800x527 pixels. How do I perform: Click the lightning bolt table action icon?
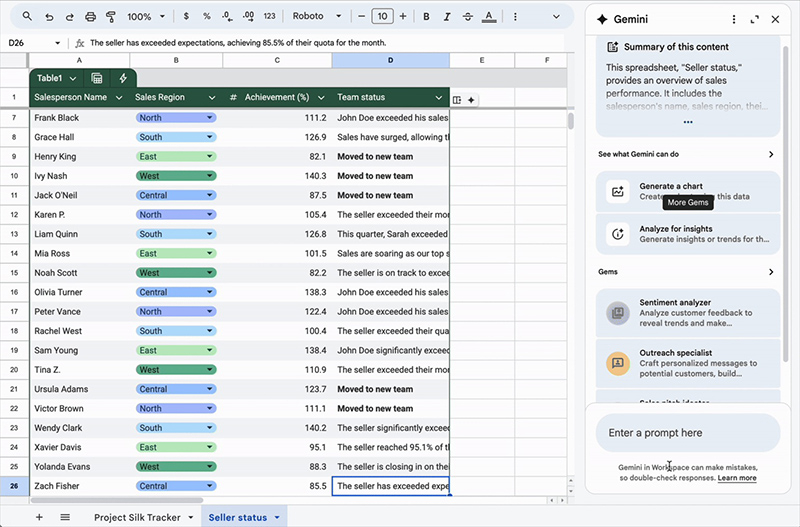click(x=123, y=78)
